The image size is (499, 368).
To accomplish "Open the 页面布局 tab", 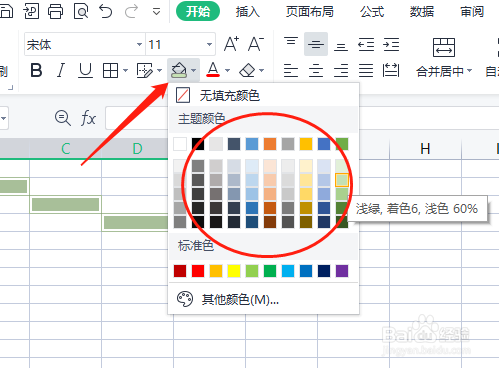I will pos(309,12).
